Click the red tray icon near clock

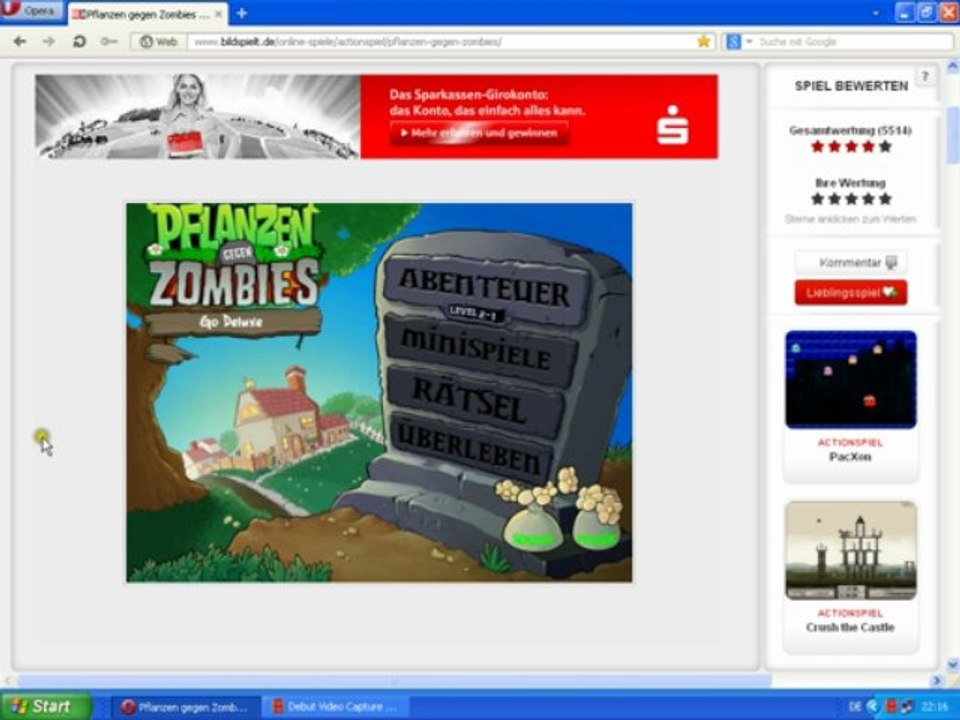tap(892, 707)
